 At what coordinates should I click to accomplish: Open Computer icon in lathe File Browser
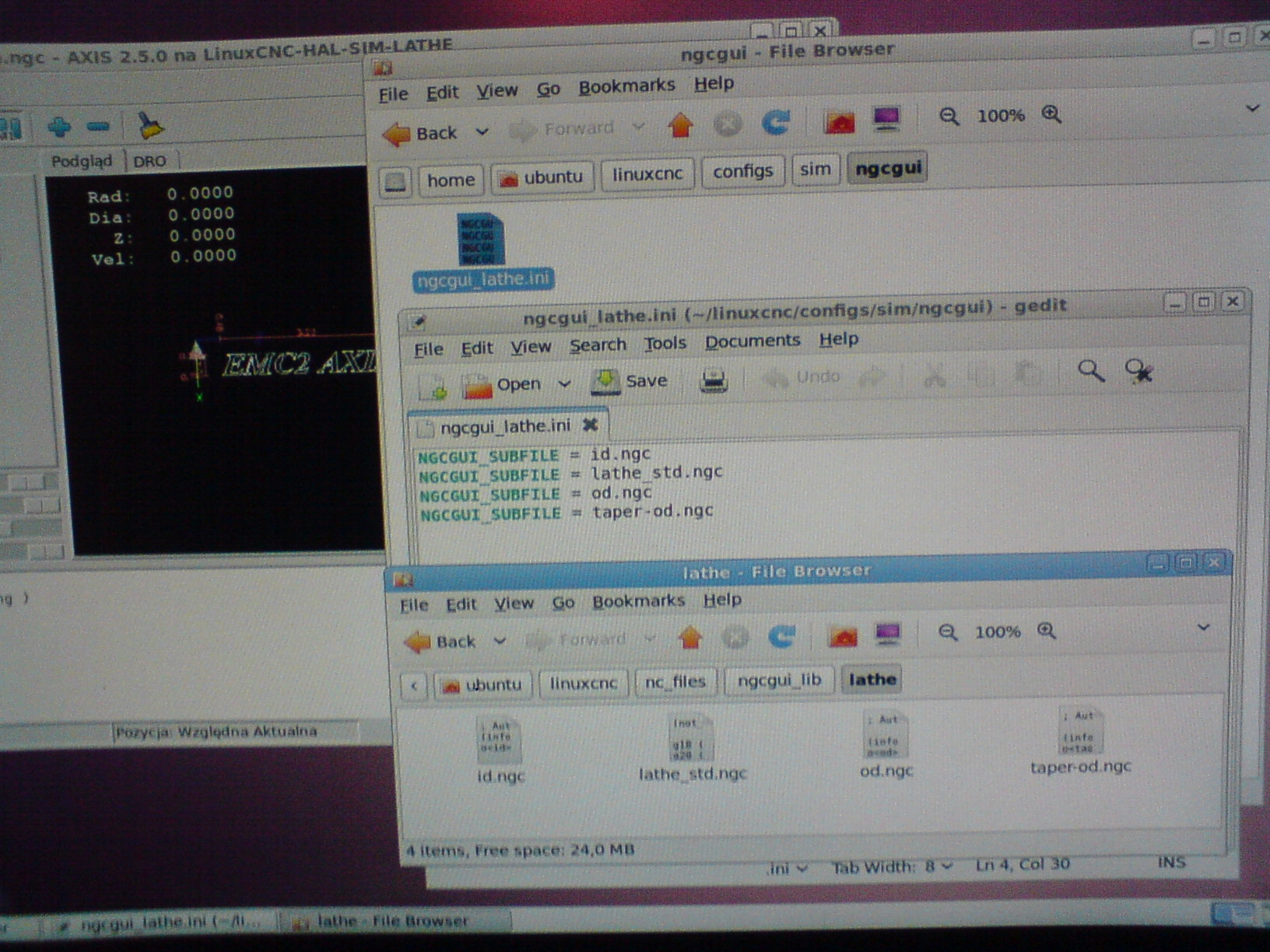[x=888, y=634]
